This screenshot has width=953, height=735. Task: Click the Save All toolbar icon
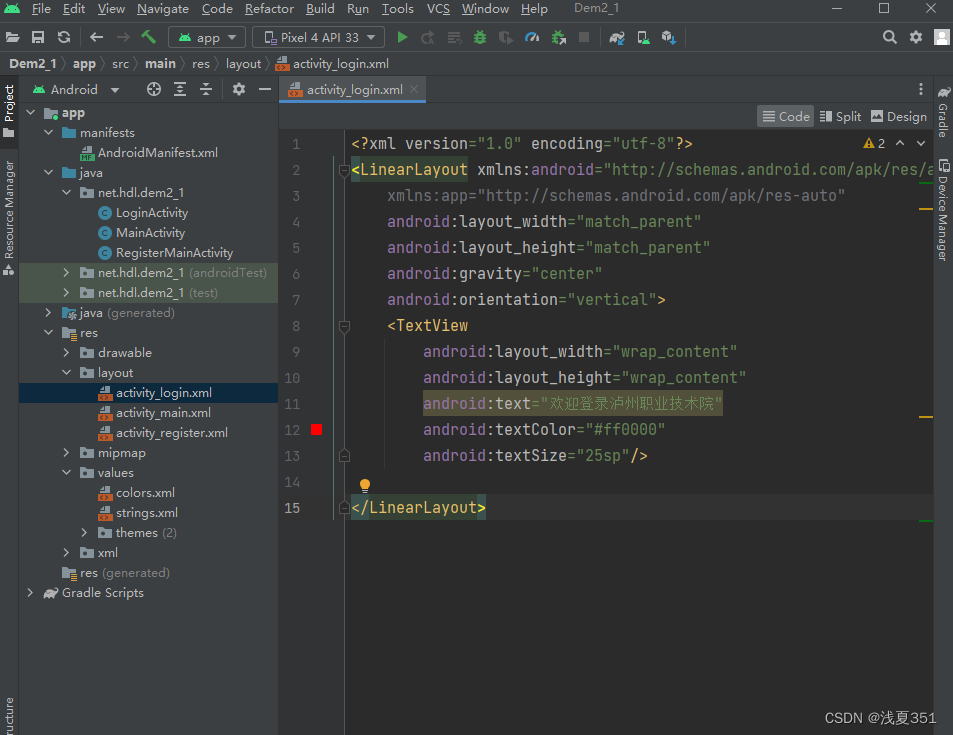click(38, 37)
